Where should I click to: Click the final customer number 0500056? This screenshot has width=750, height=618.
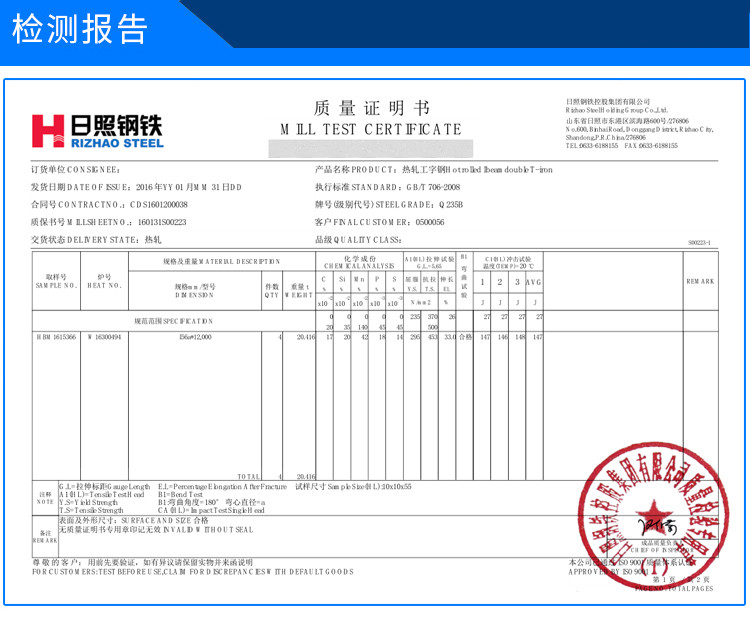(x=430, y=221)
